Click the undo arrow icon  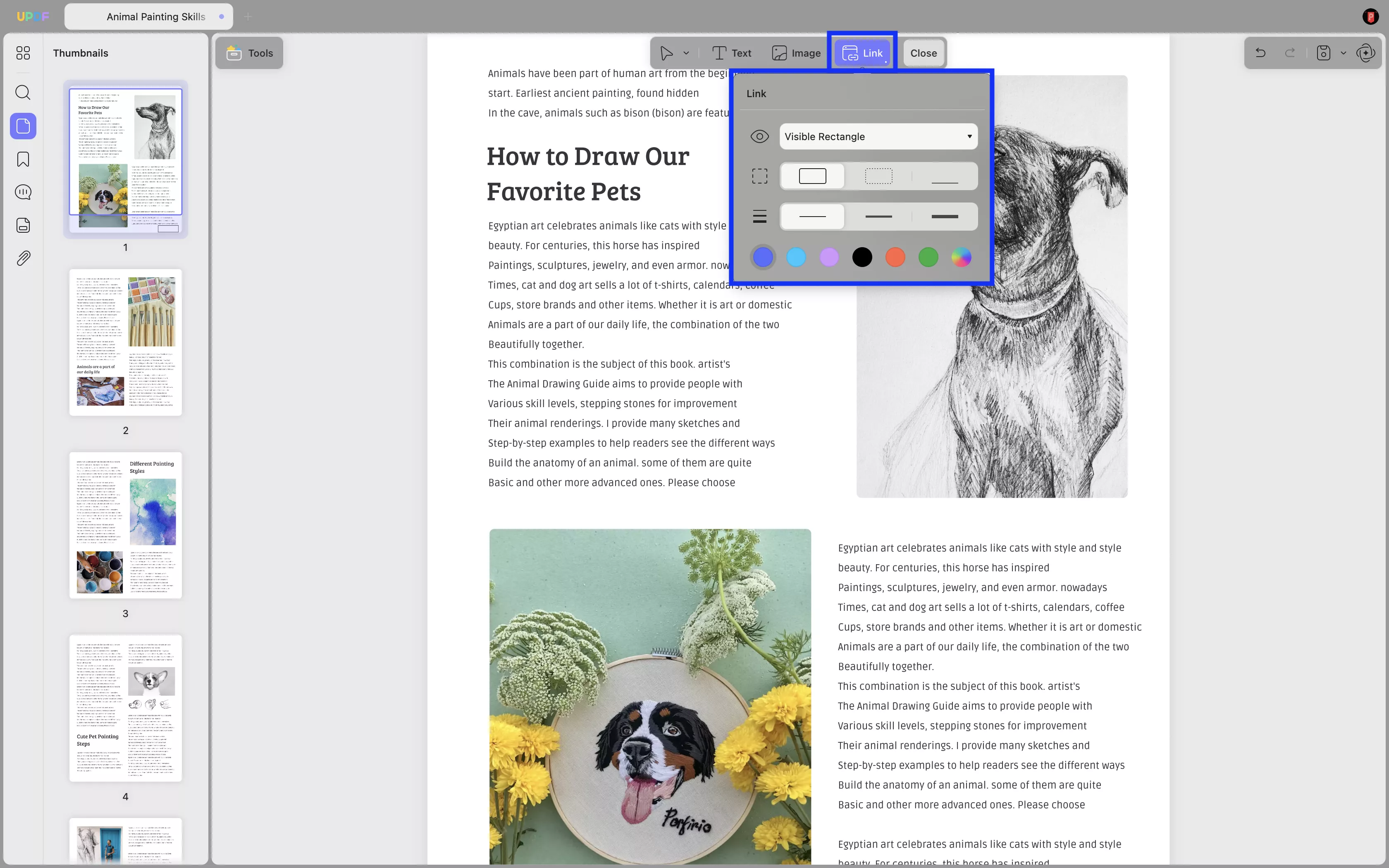point(1260,53)
